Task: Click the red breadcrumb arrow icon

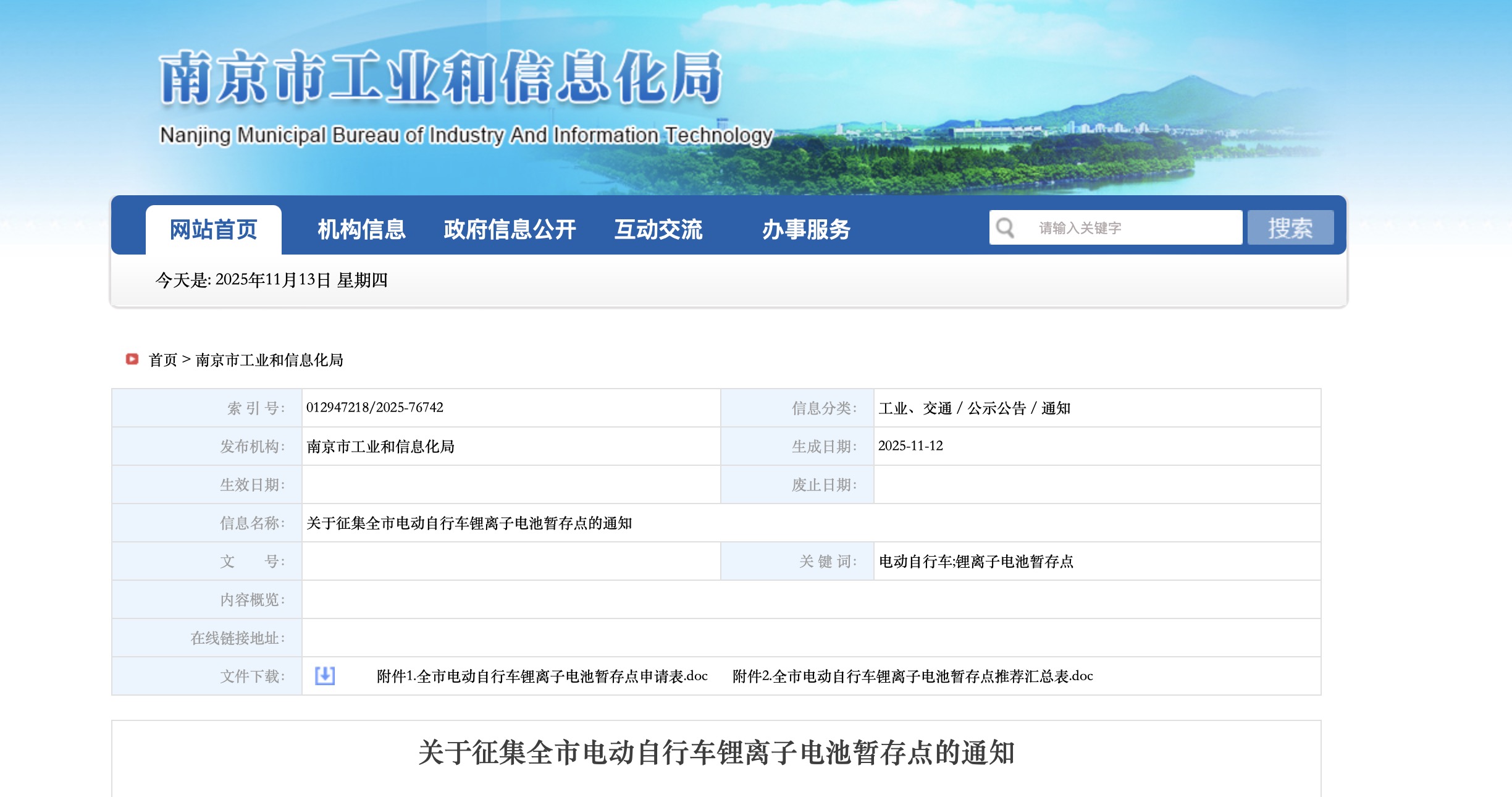Action: pos(132,359)
